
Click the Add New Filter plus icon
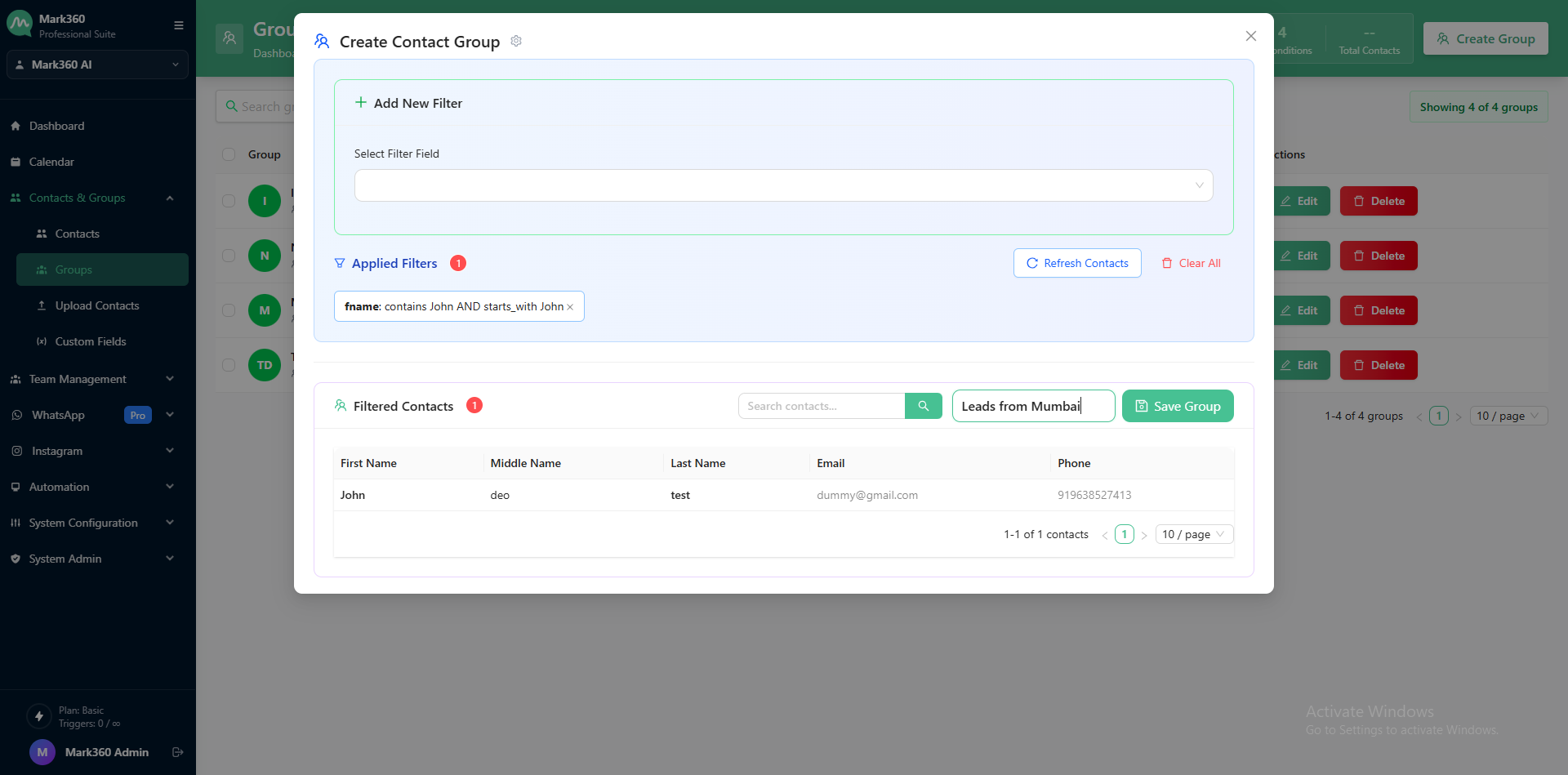pos(361,103)
